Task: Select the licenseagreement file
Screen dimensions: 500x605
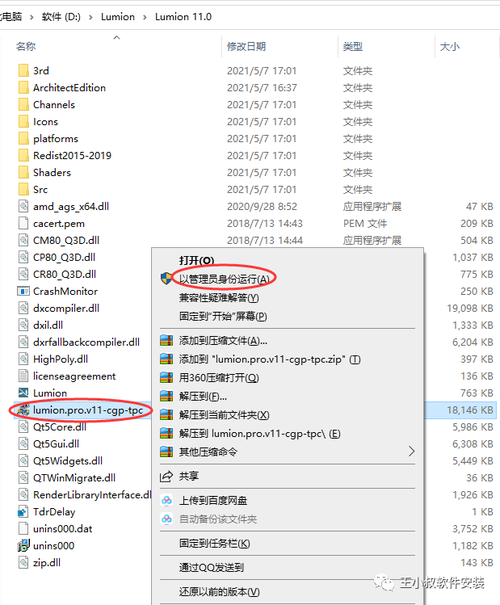Action: [74, 376]
